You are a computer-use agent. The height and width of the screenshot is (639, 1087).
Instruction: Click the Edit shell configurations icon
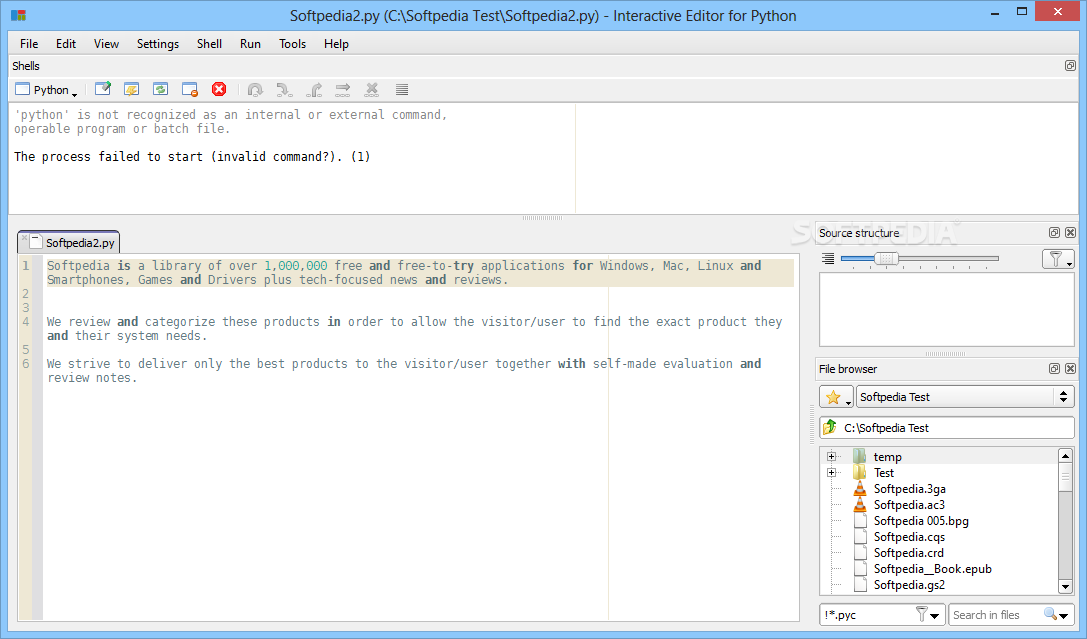pos(103,89)
